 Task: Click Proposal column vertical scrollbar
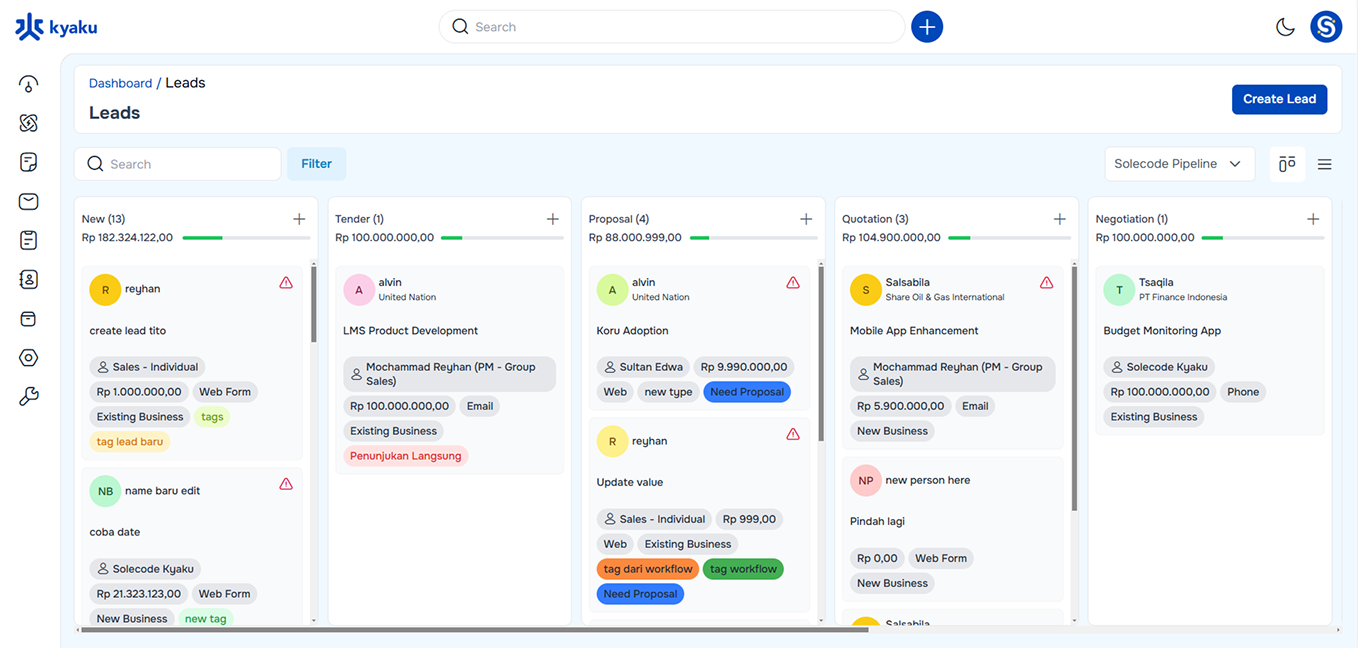821,352
